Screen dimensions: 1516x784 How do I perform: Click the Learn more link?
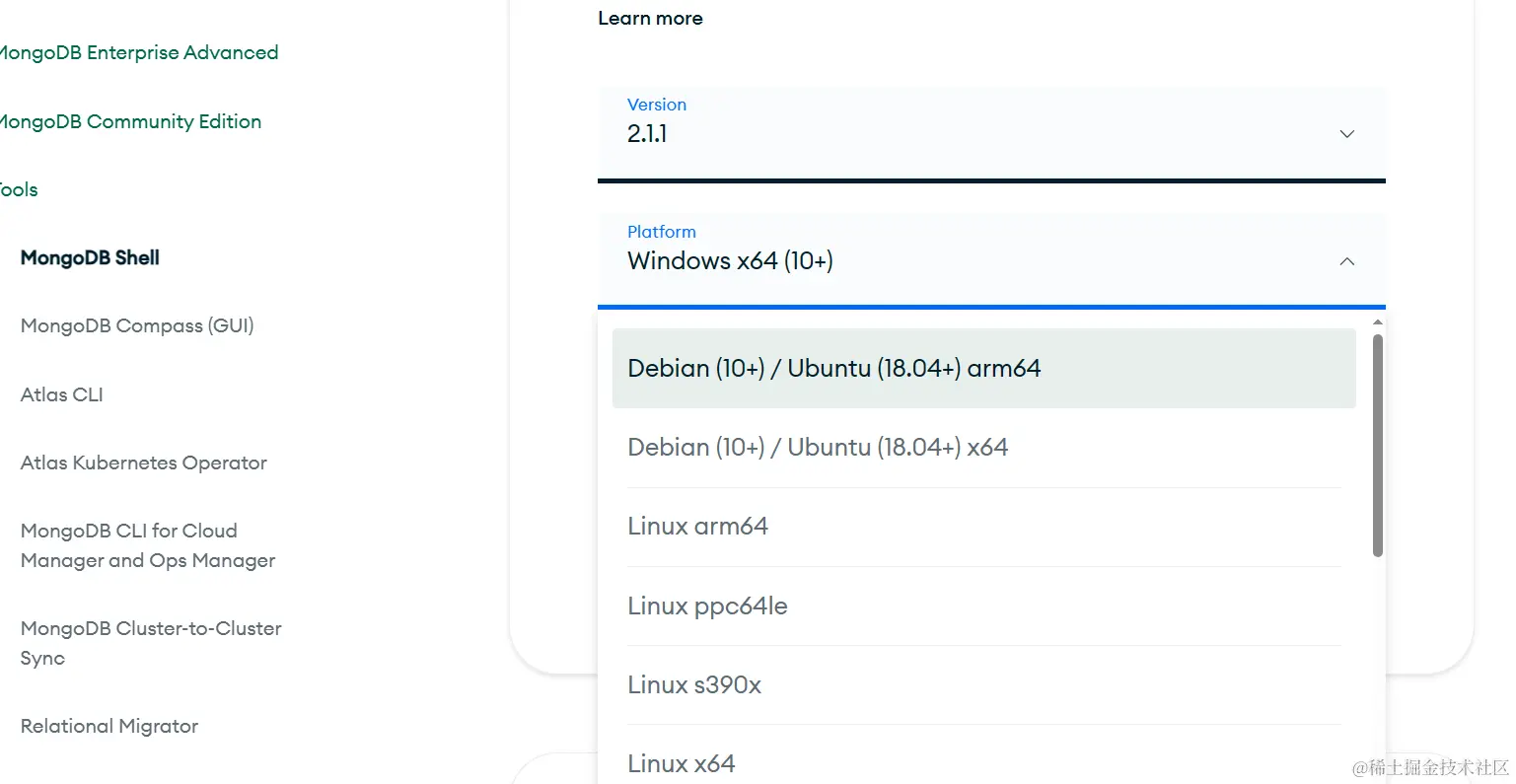click(650, 18)
